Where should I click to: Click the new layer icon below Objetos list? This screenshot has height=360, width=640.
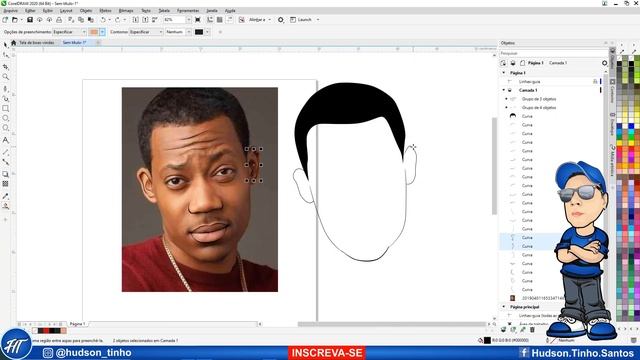click(503, 329)
